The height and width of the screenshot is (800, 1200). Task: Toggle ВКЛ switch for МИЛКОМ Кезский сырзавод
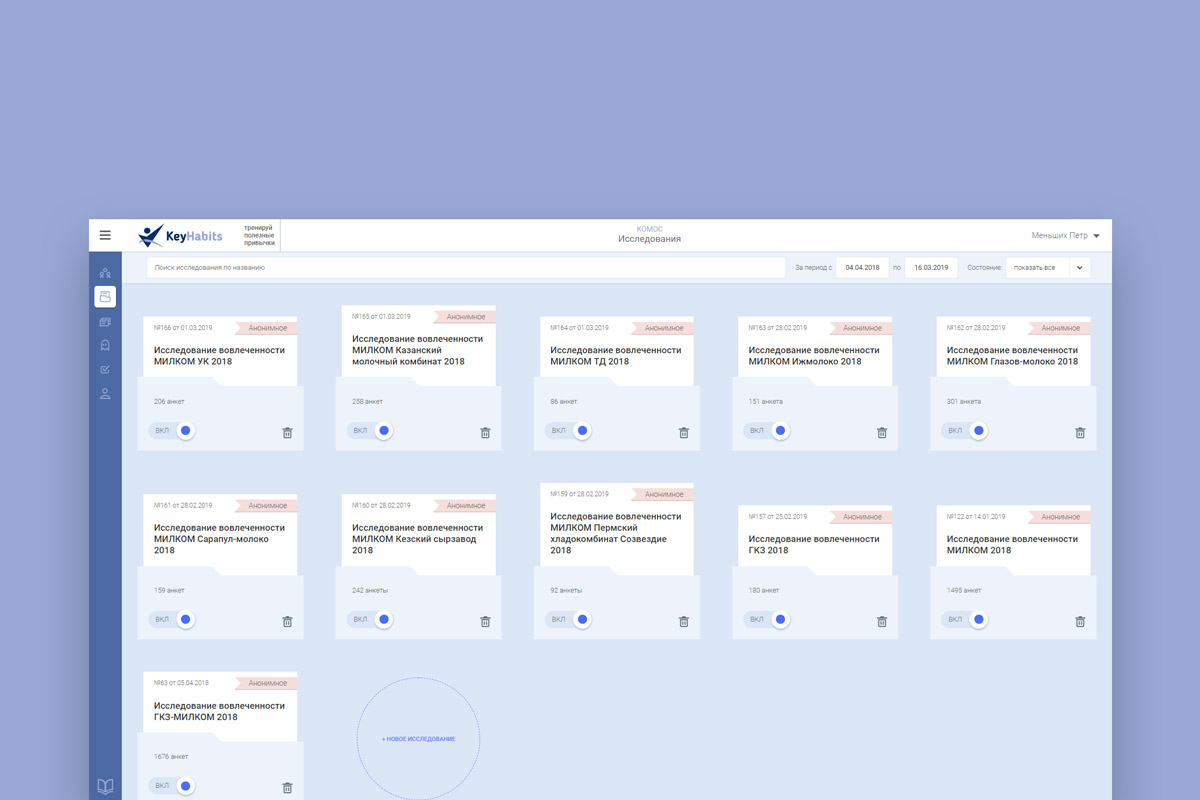pos(384,620)
